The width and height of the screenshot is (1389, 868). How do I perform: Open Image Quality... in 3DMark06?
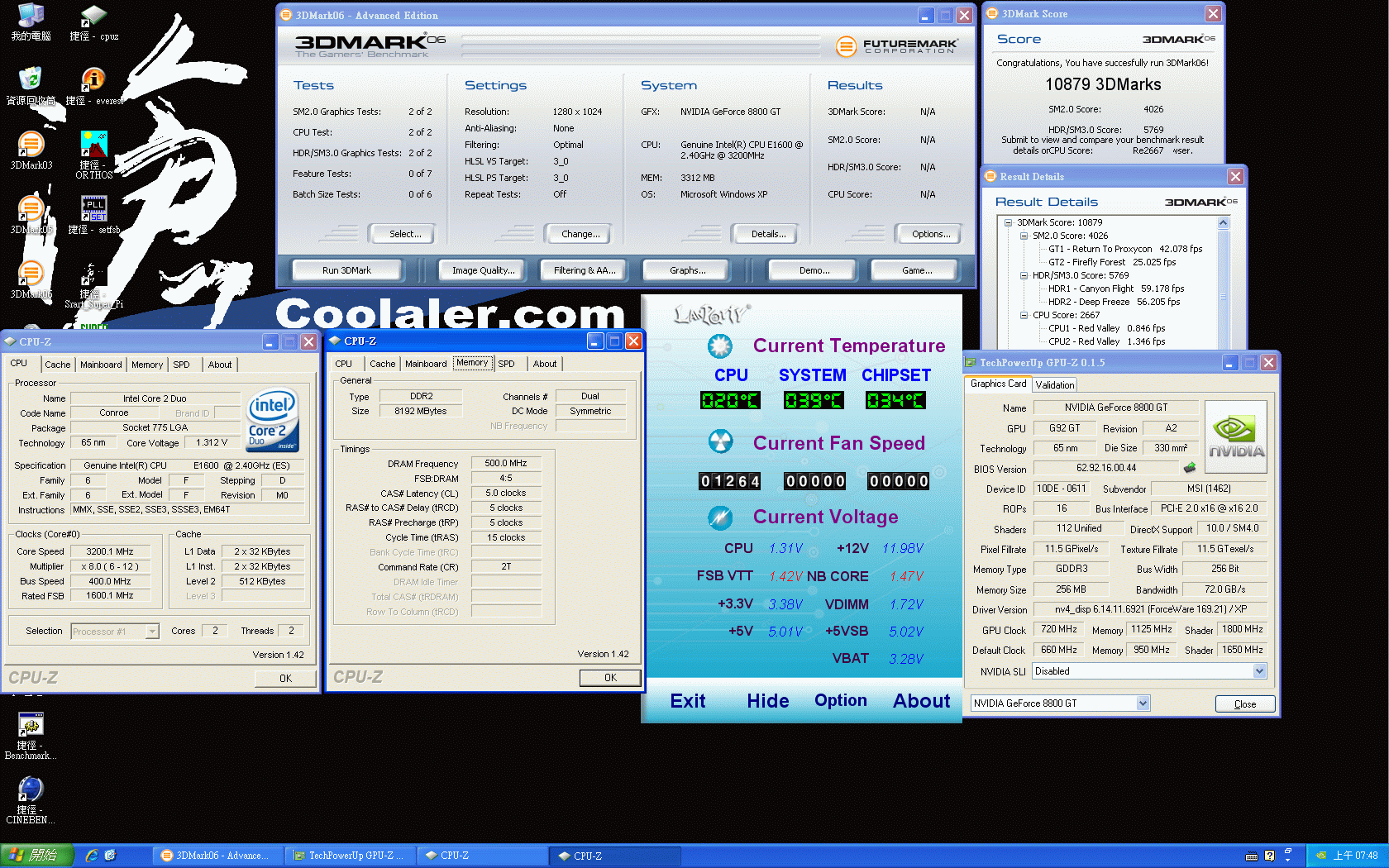(483, 270)
